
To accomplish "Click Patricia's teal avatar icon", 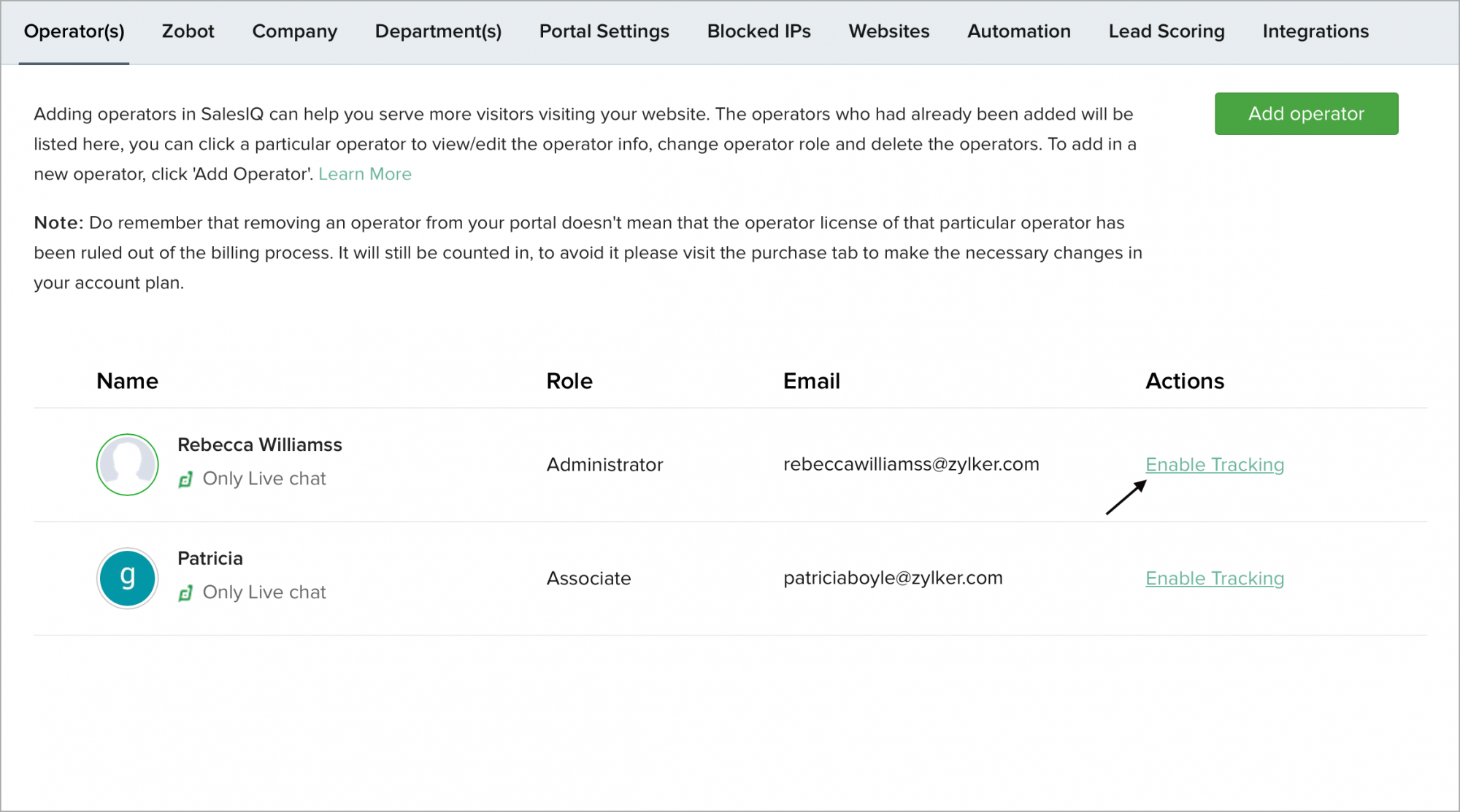I will click(128, 579).
